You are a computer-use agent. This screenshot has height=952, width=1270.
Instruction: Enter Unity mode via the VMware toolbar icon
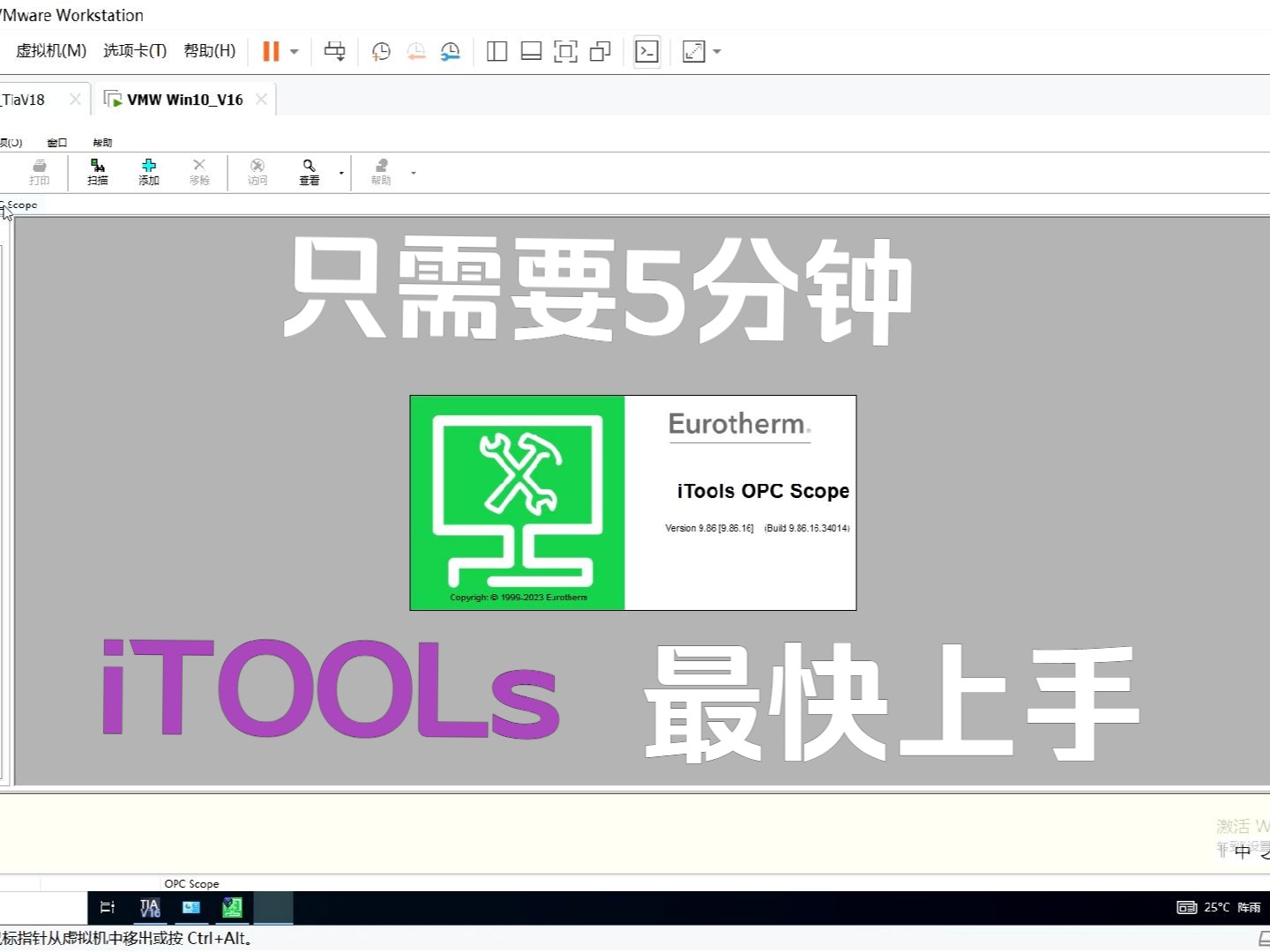click(x=600, y=51)
